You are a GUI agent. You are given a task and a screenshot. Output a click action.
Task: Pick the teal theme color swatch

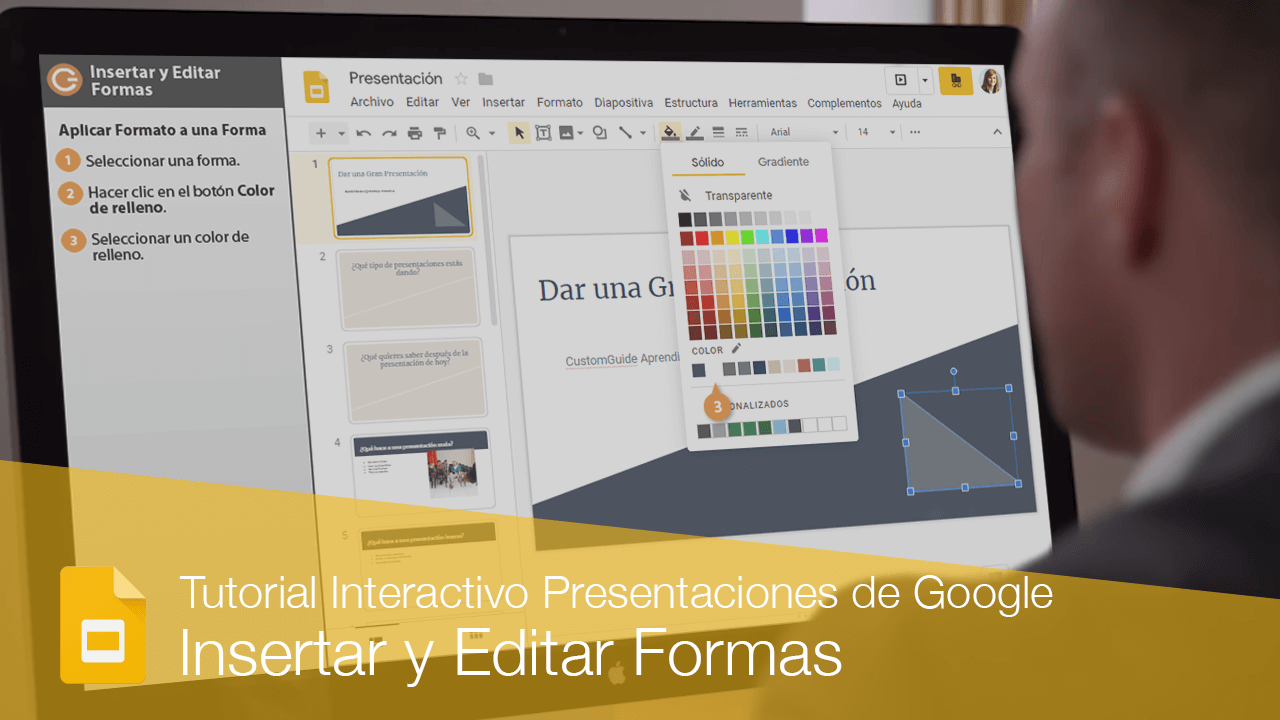coord(819,365)
